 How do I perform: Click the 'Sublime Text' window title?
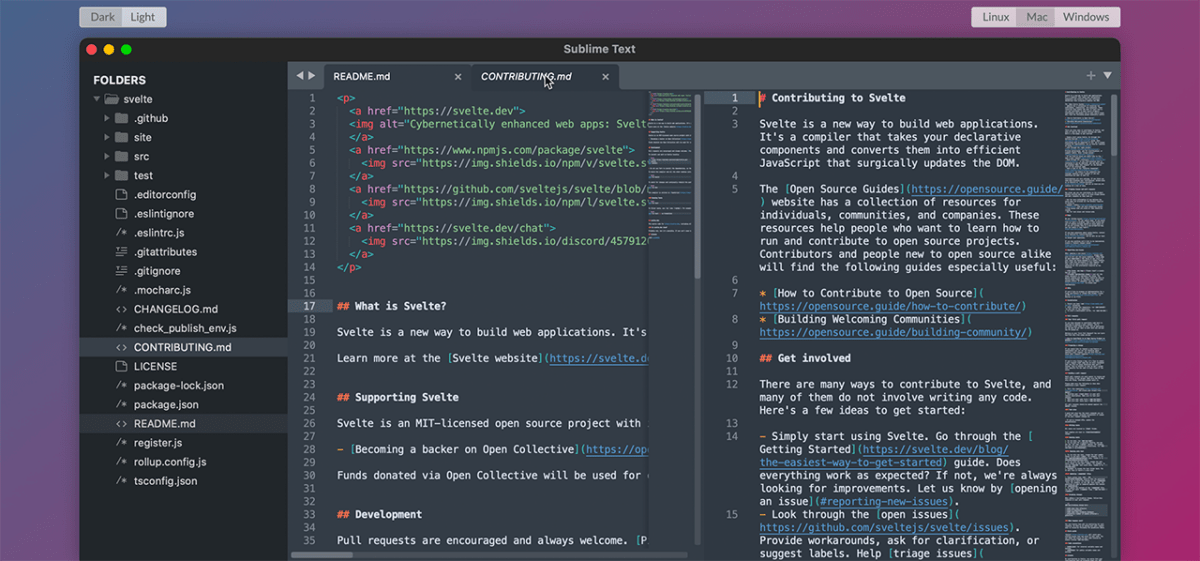[x=599, y=48]
